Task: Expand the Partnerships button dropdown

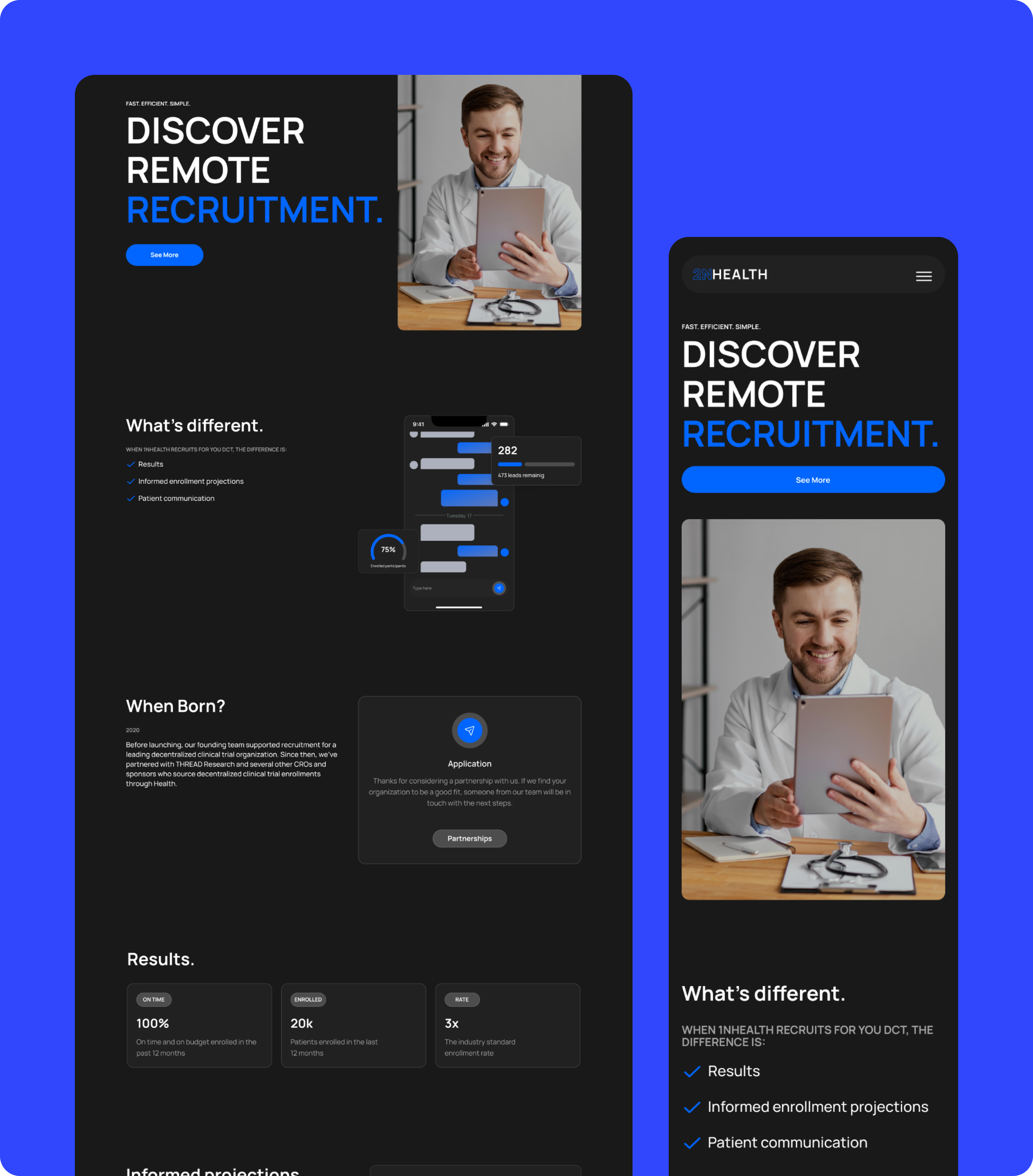Action: [469, 838]
